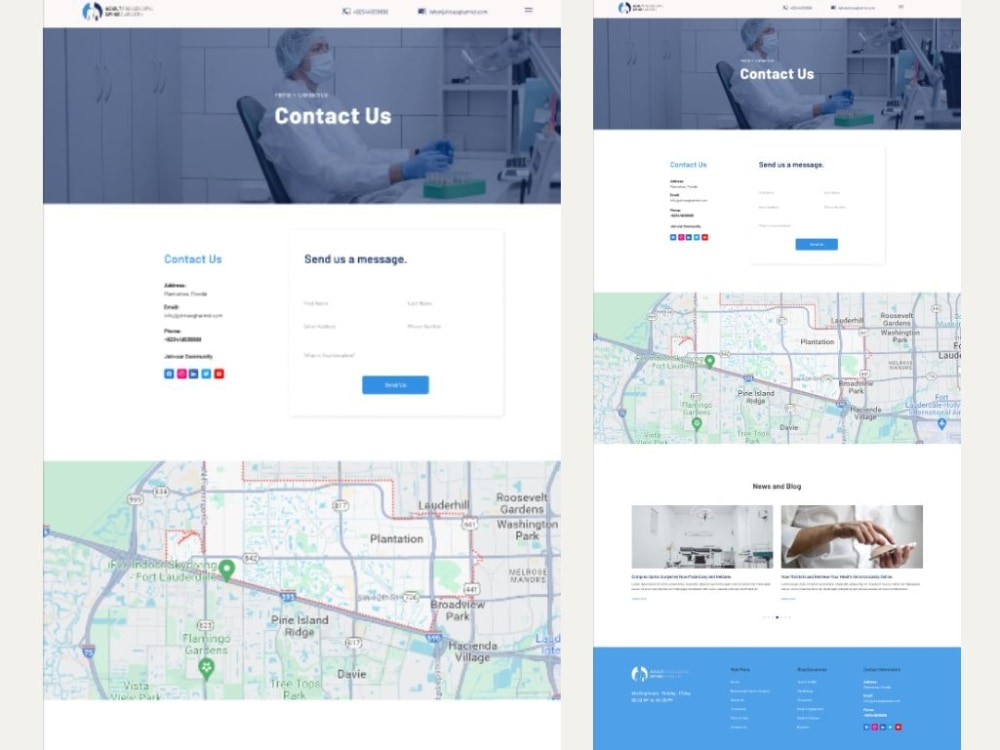
Task: Open Instagram icon in right mockup contact section
Action: pyautogui.click(x=681, y=237)
